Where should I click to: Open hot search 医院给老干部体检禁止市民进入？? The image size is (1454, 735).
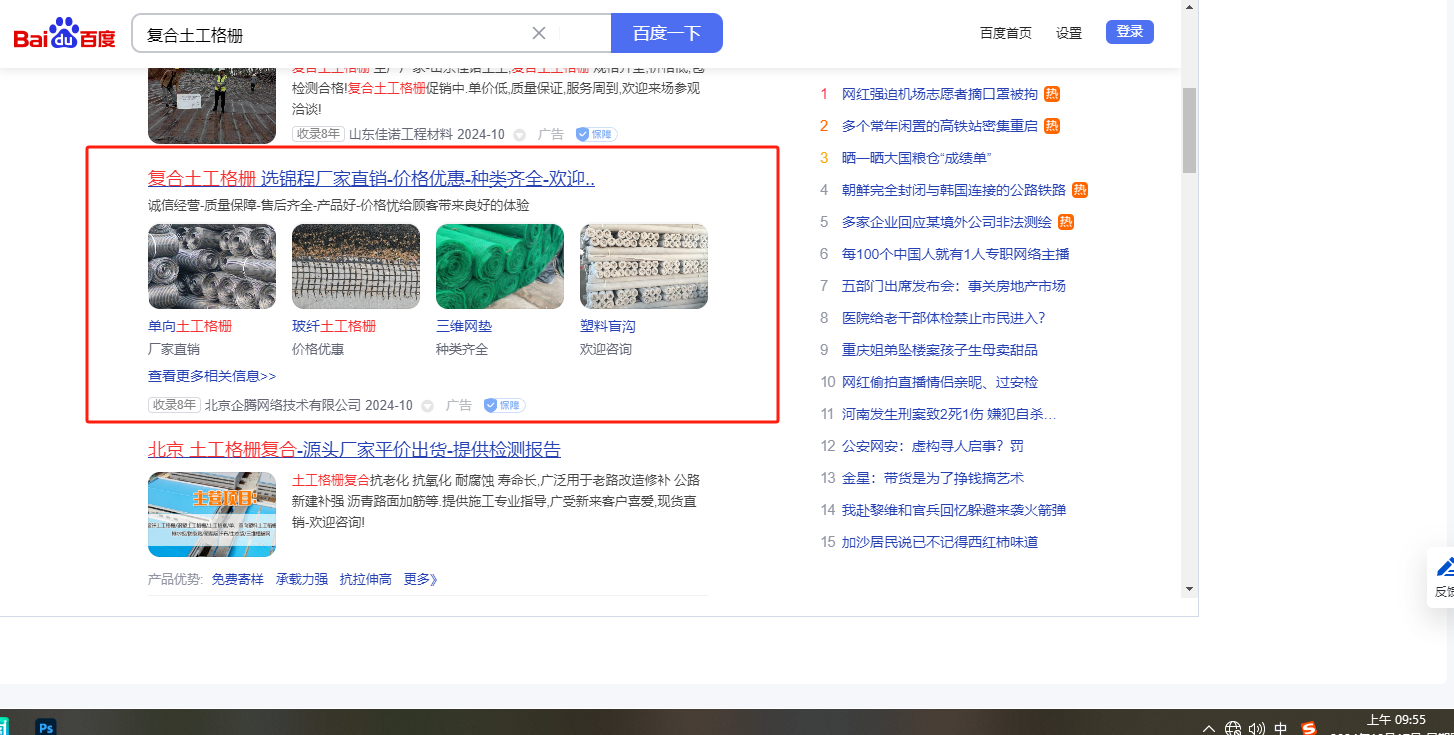pos(944,318)
